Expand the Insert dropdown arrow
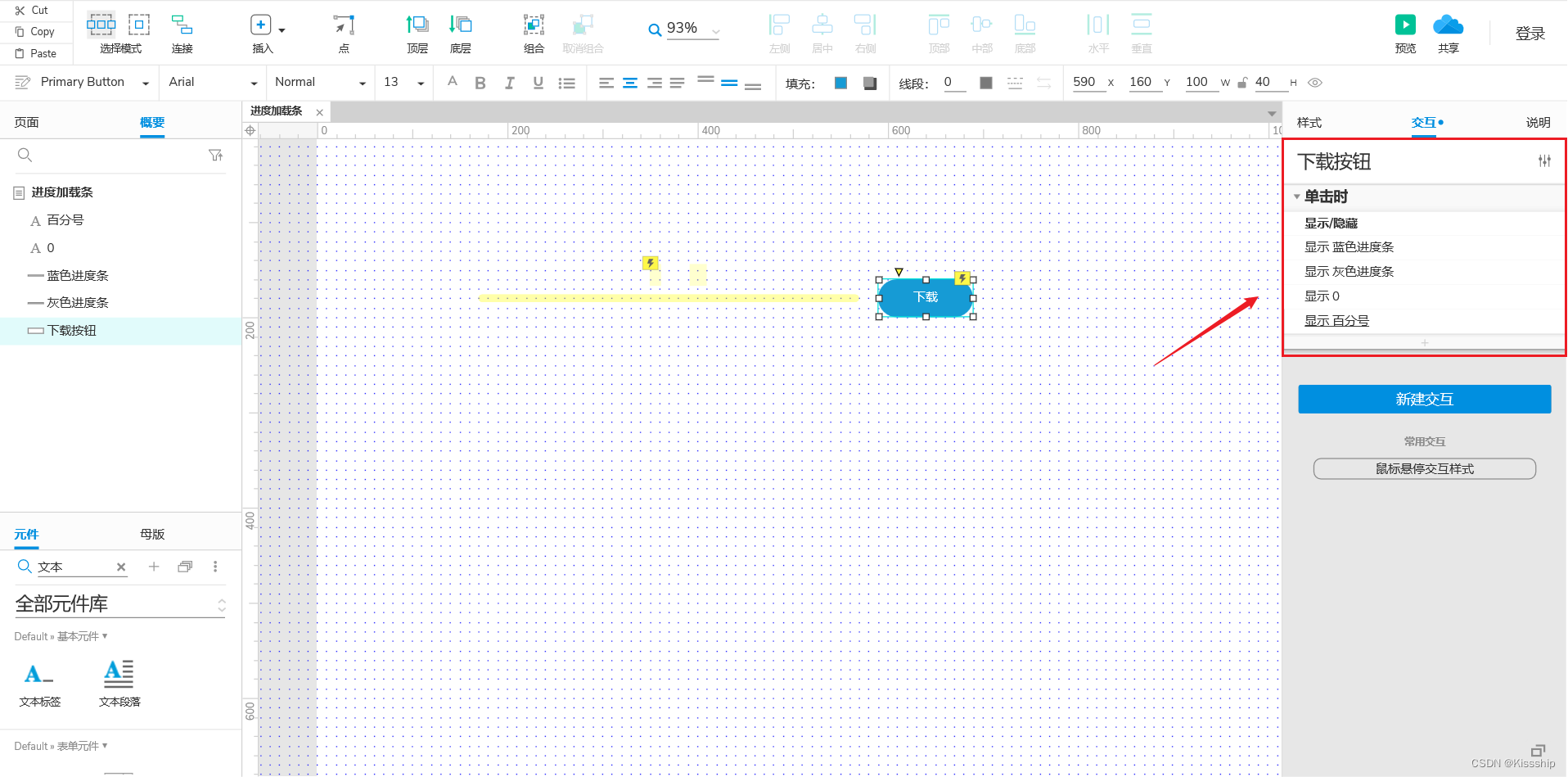Screen dimensions: 1568x777 pyautogui.click(x=282, y=30)
